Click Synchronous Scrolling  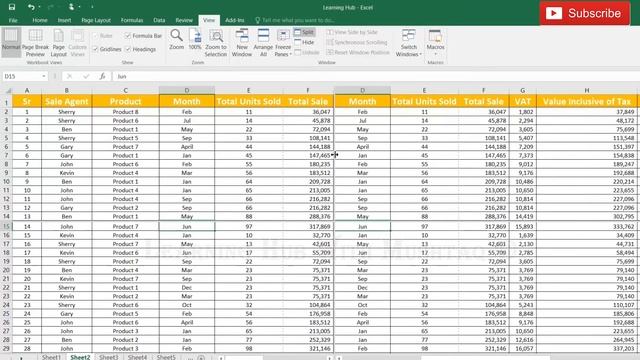coord(357,42)
